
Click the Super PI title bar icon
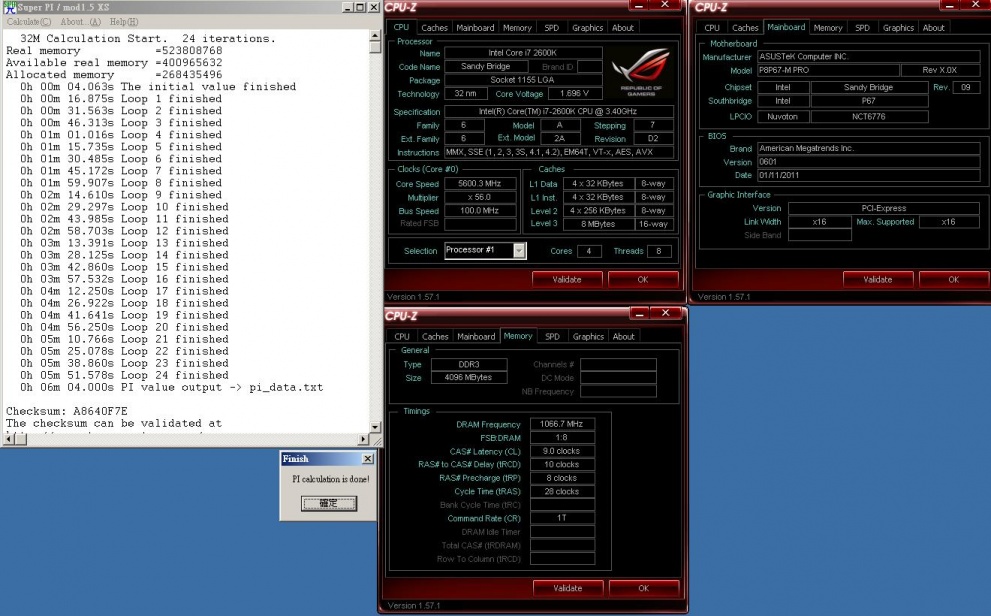click(x=9, y=7)
